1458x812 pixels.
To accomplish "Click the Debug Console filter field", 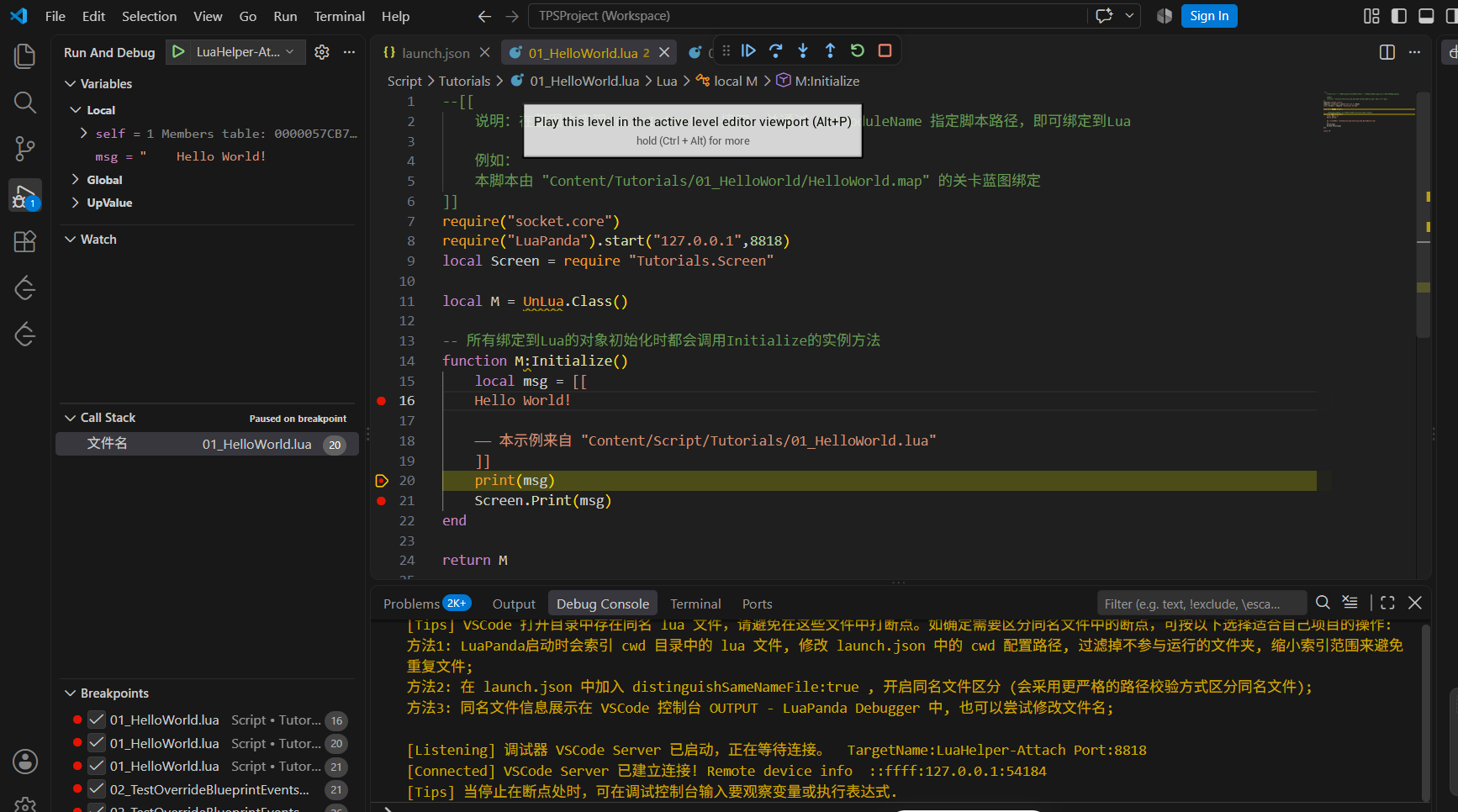I will tap(1202, 604).
